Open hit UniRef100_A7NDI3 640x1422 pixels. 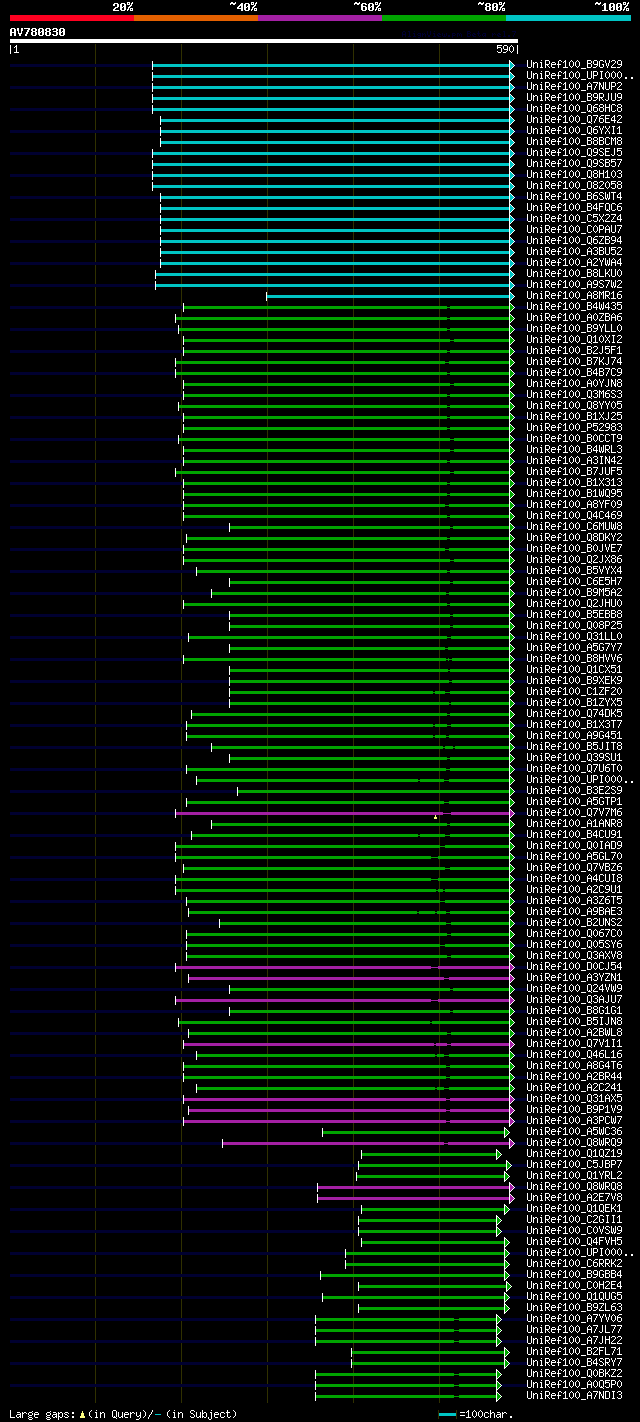pos(575,1395)
